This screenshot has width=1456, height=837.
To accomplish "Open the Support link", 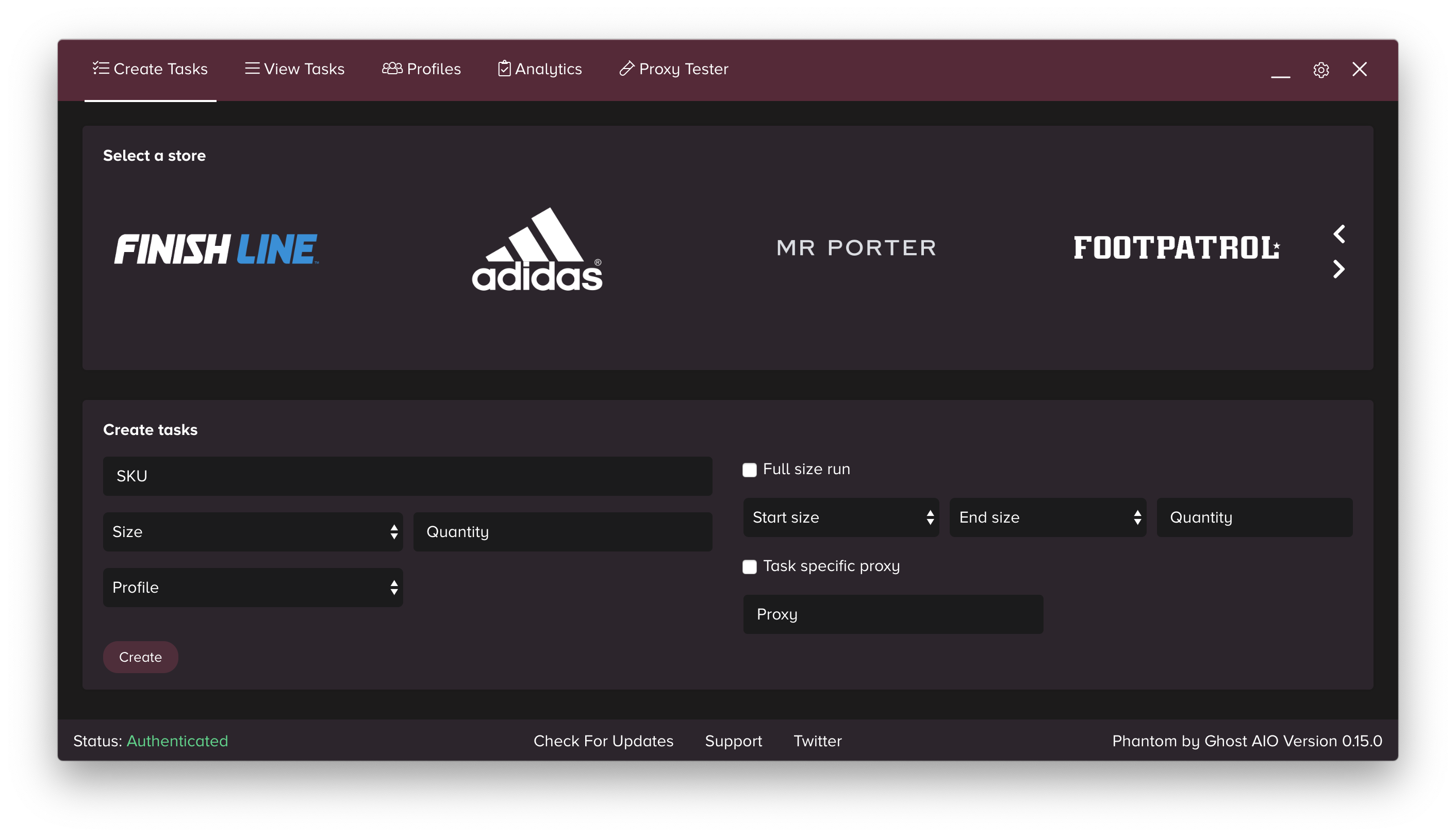I will 733,741.
